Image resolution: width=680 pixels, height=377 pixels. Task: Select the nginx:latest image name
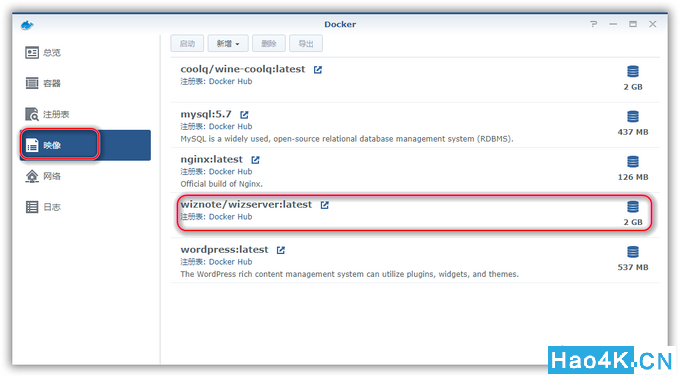(x=212, y=160)
